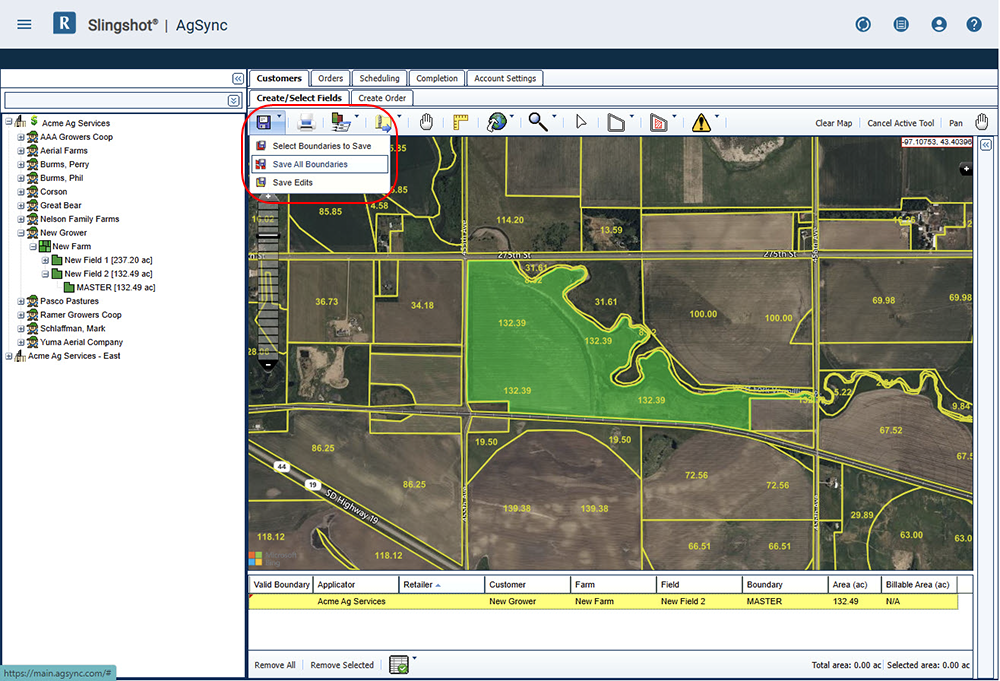Click the Remove All button

tap(275, 665)
